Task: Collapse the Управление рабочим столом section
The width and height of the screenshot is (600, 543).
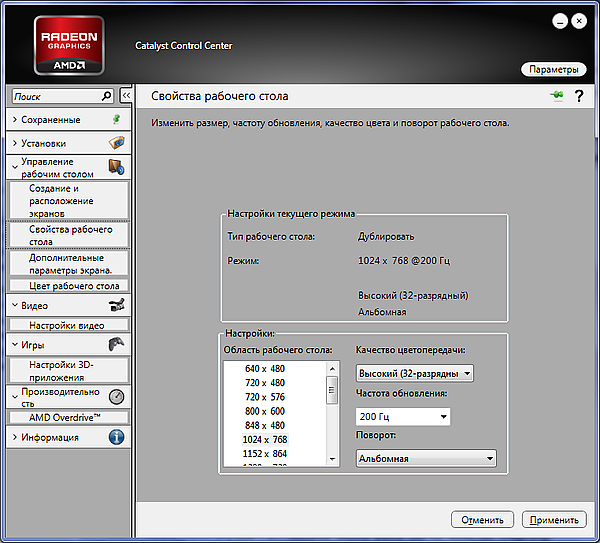Action: [x=15, y=167]
